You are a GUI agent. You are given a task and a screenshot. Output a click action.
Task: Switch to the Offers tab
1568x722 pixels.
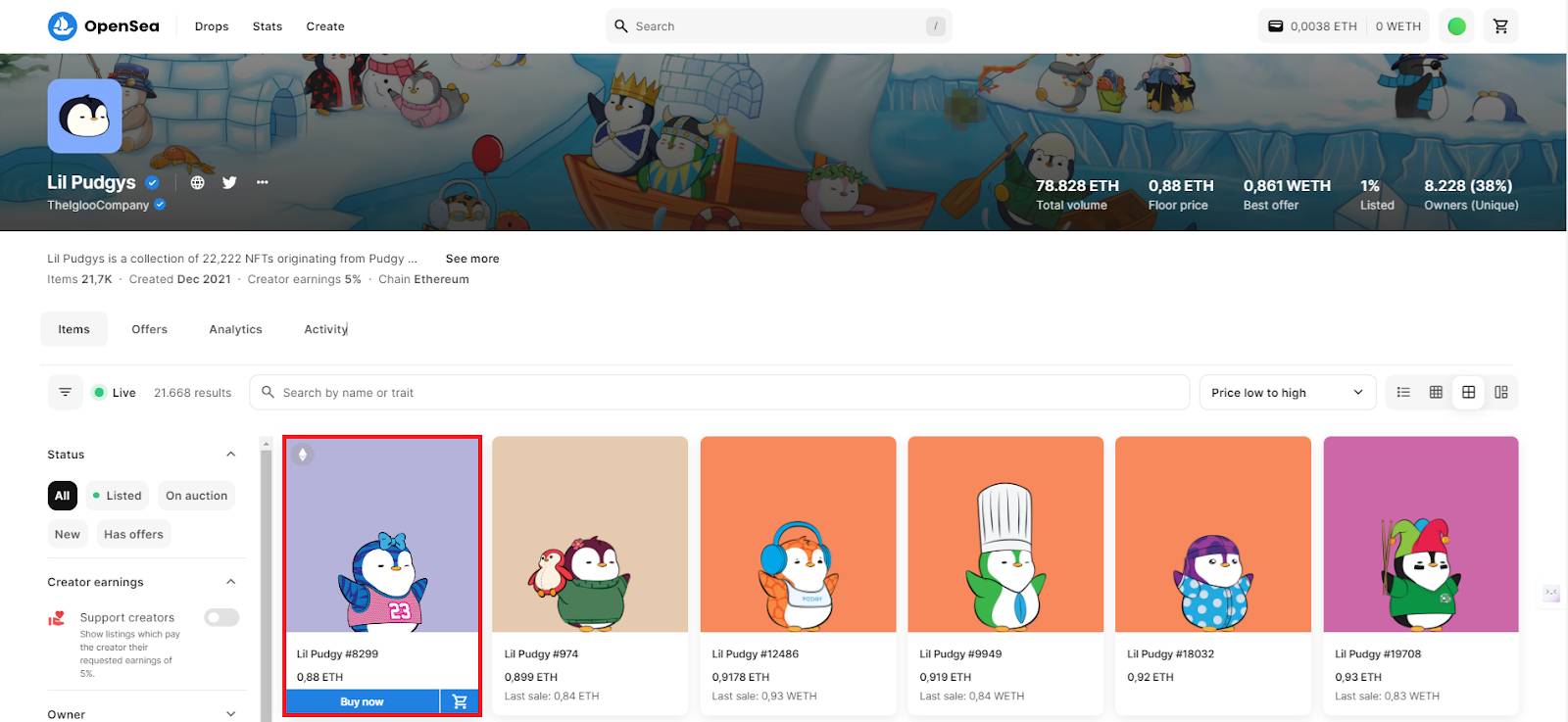click(150, 329)
